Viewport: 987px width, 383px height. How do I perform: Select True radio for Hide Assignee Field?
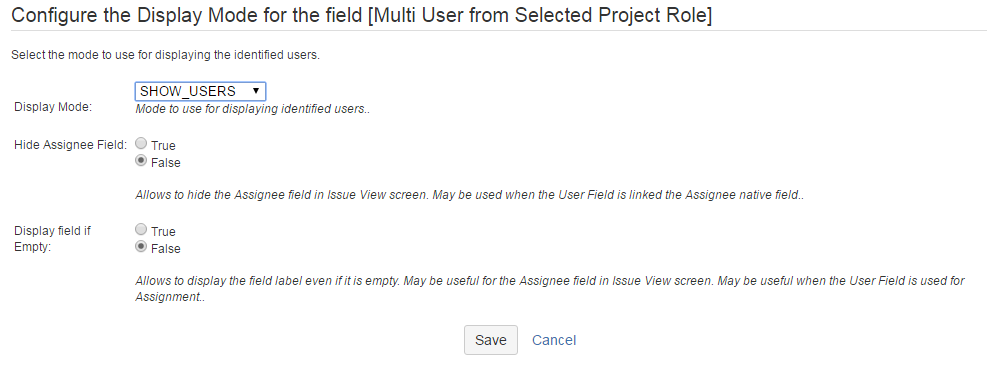tap(141, 144)
